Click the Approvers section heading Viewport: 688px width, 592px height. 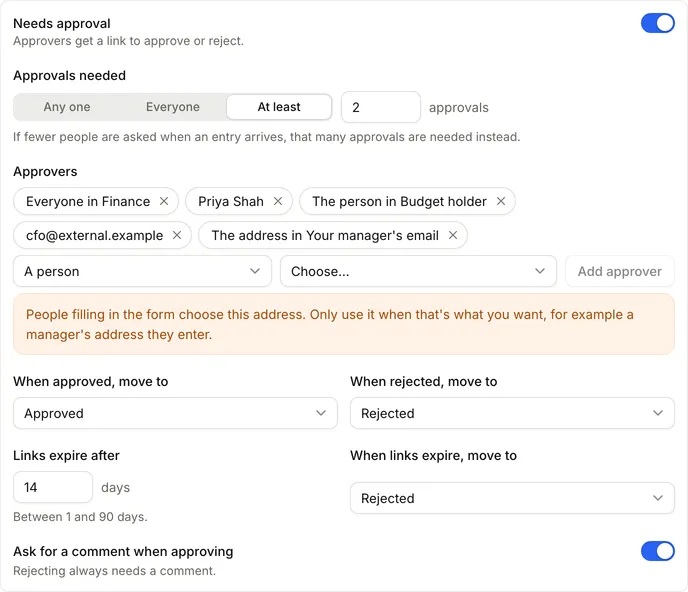click(x=45, y=172)
